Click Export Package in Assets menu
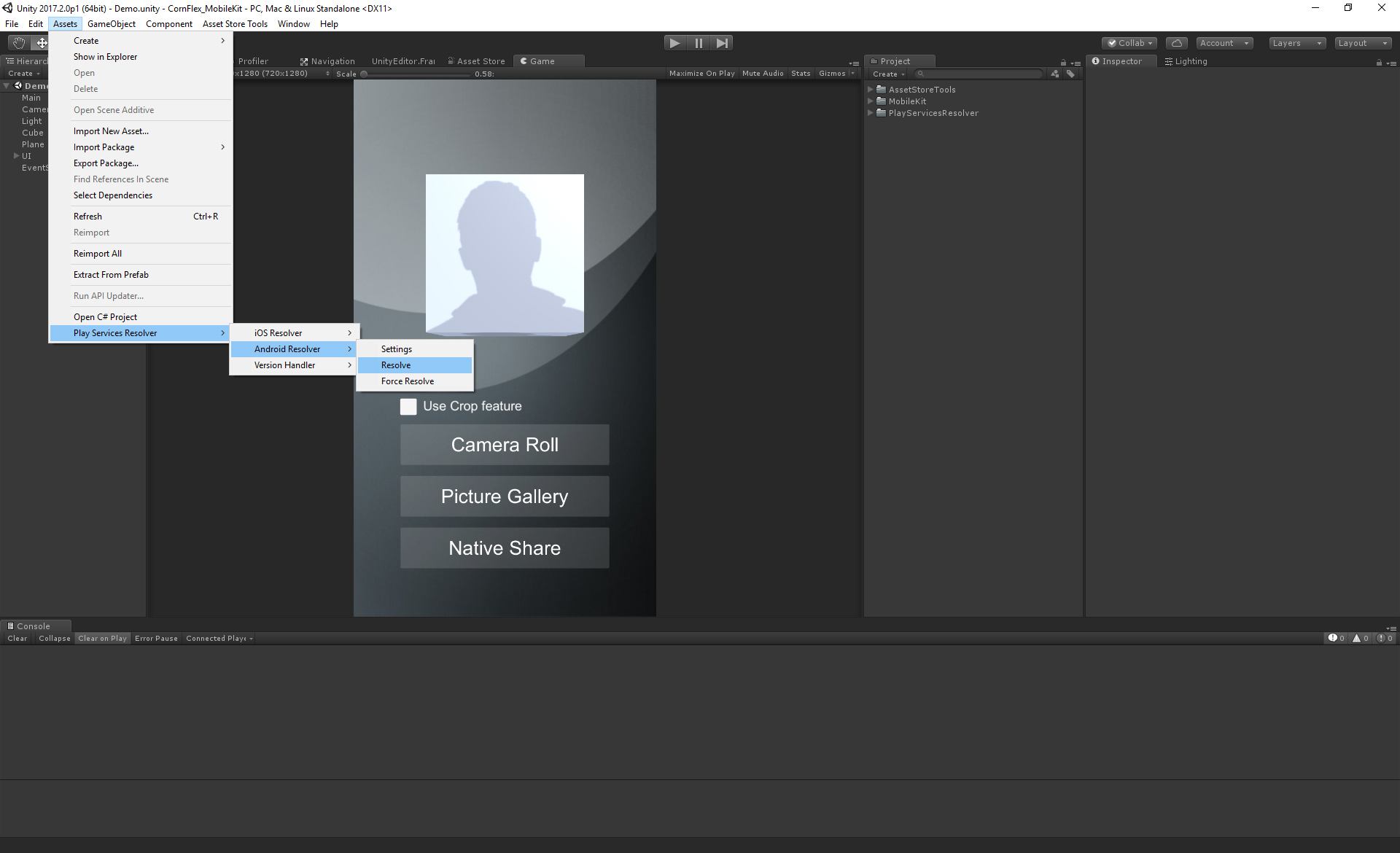 [141, 163]
